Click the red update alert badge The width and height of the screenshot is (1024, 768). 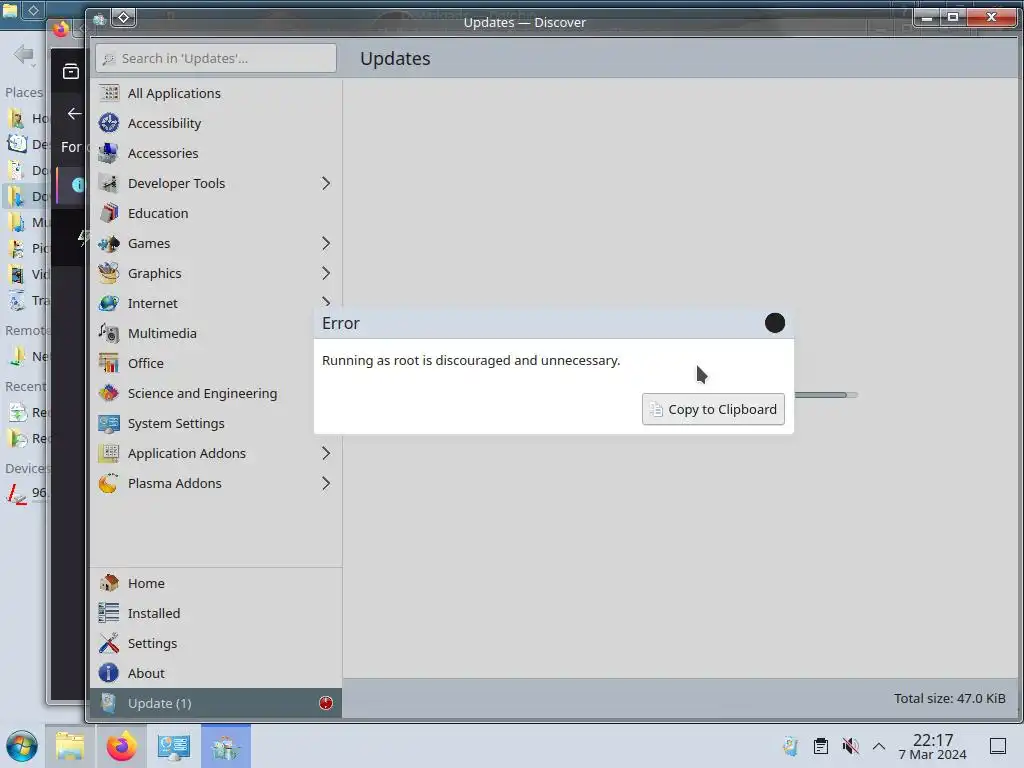(x=326, y=703)
